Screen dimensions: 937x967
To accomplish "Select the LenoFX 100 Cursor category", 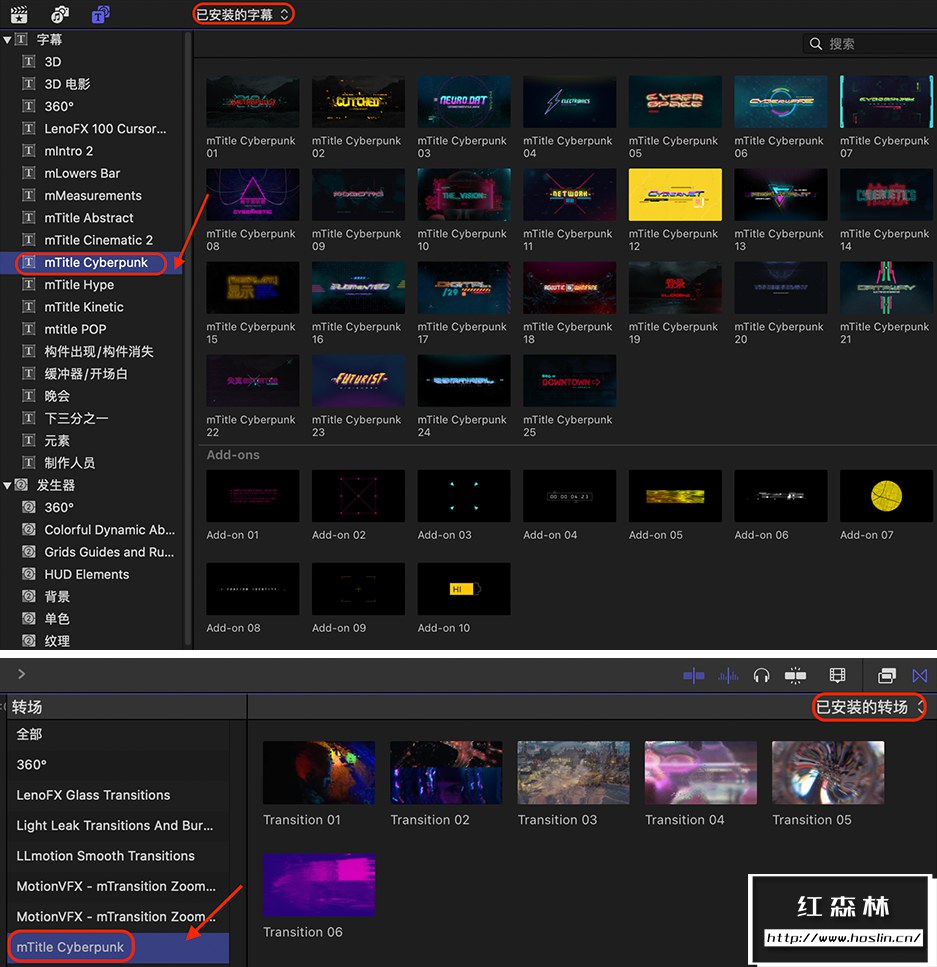I will pyautogui.click(x=105, y=129).
